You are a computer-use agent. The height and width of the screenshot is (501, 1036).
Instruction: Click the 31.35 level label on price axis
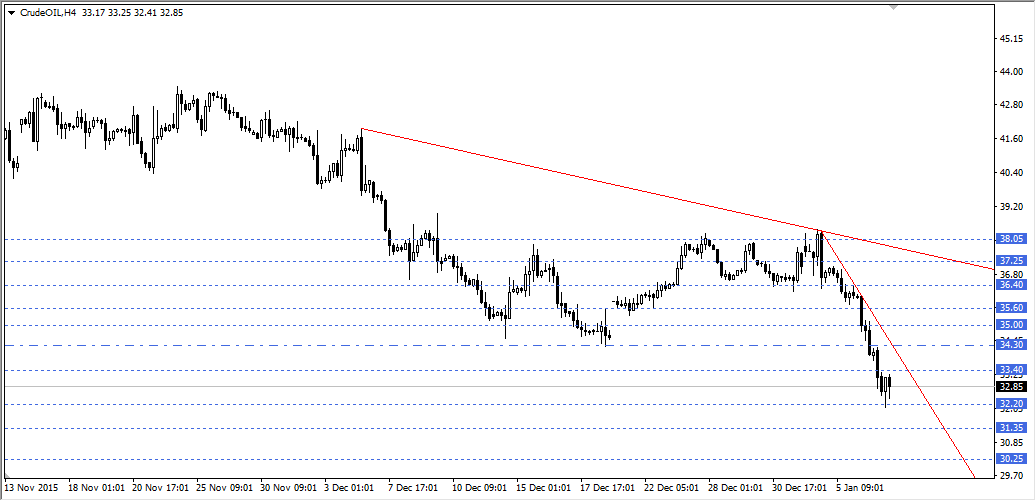tap(1011, 428)
